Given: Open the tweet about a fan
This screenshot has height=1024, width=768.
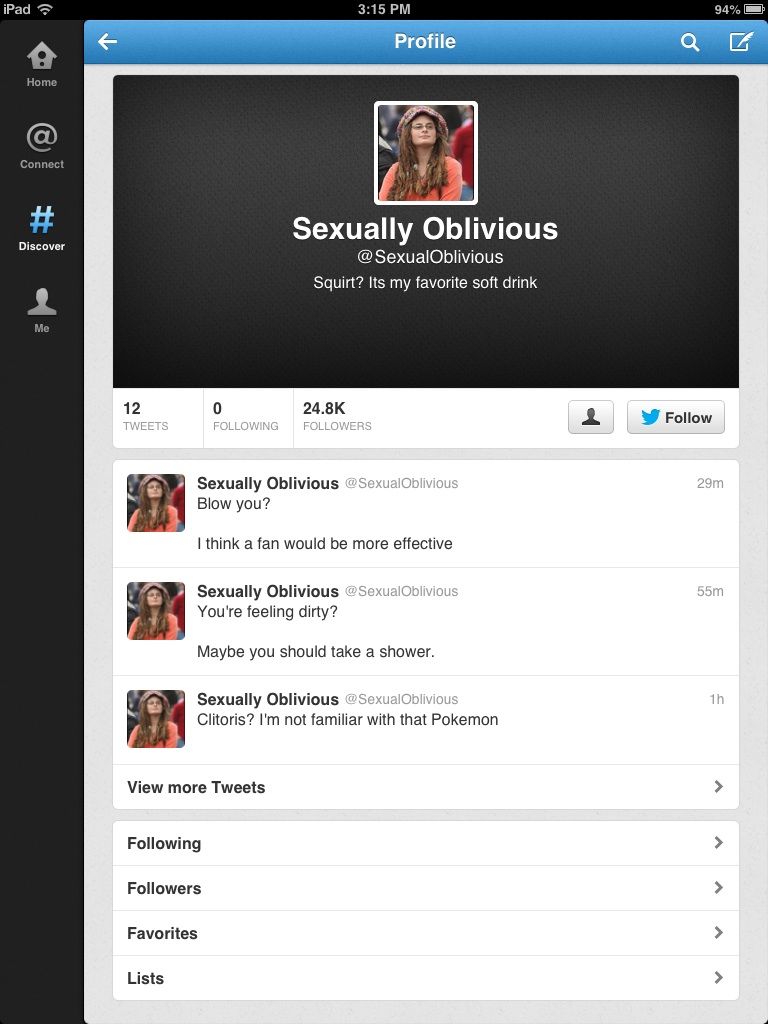Looking at the screenshot, I should (x=426, y=513).
